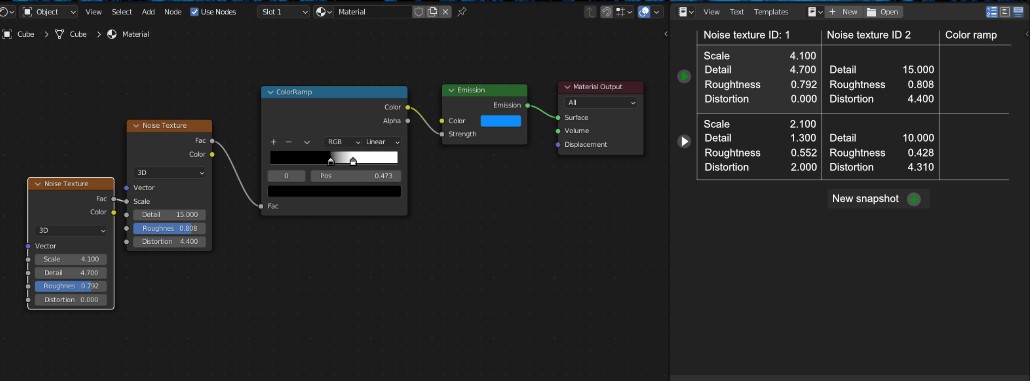The height and width of the screenshot is (381, 1030).
Task: Open the Select menu
Action: pos(122,12)
